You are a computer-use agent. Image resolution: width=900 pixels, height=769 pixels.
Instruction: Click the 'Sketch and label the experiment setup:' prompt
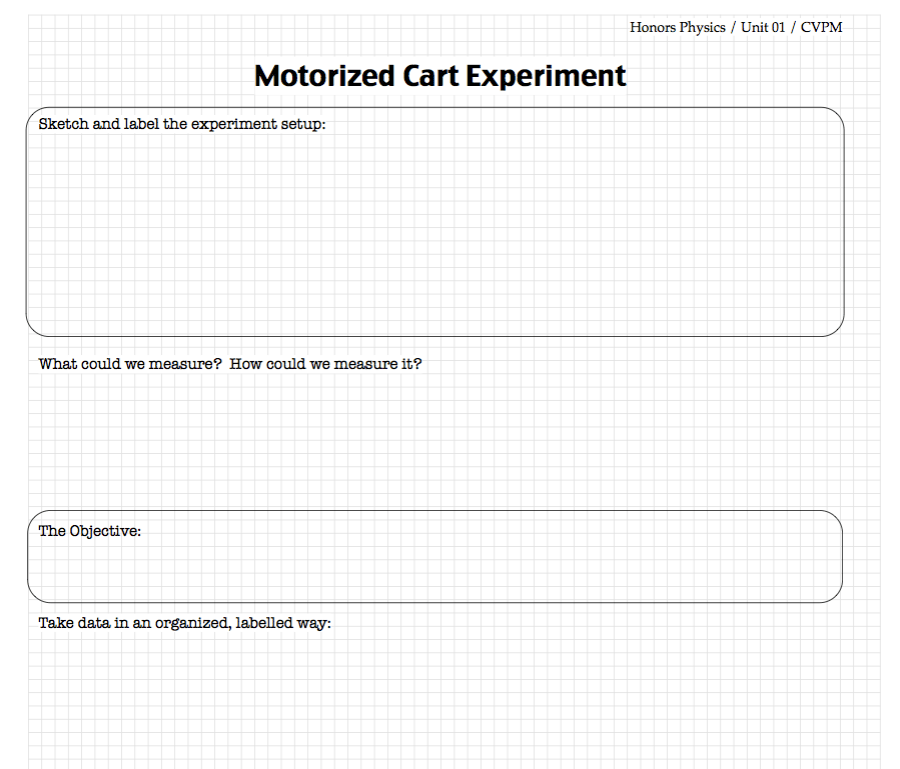point(182,124)
